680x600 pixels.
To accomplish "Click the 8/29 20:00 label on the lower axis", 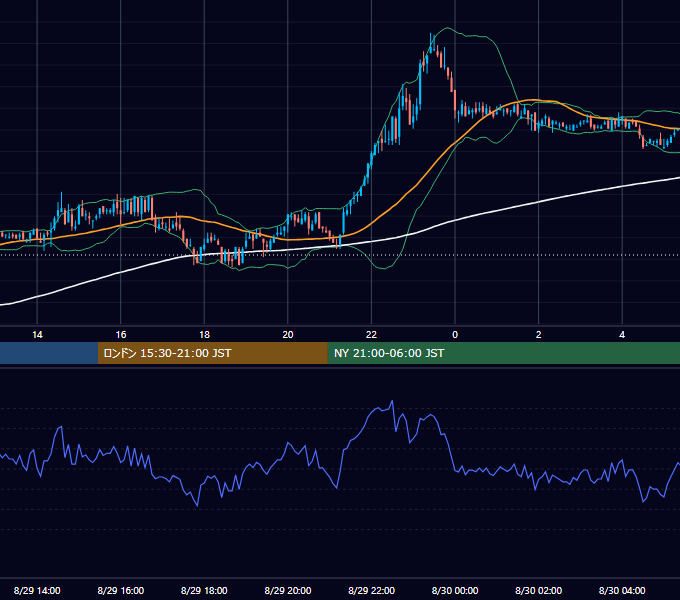I will tap(288, 590).
